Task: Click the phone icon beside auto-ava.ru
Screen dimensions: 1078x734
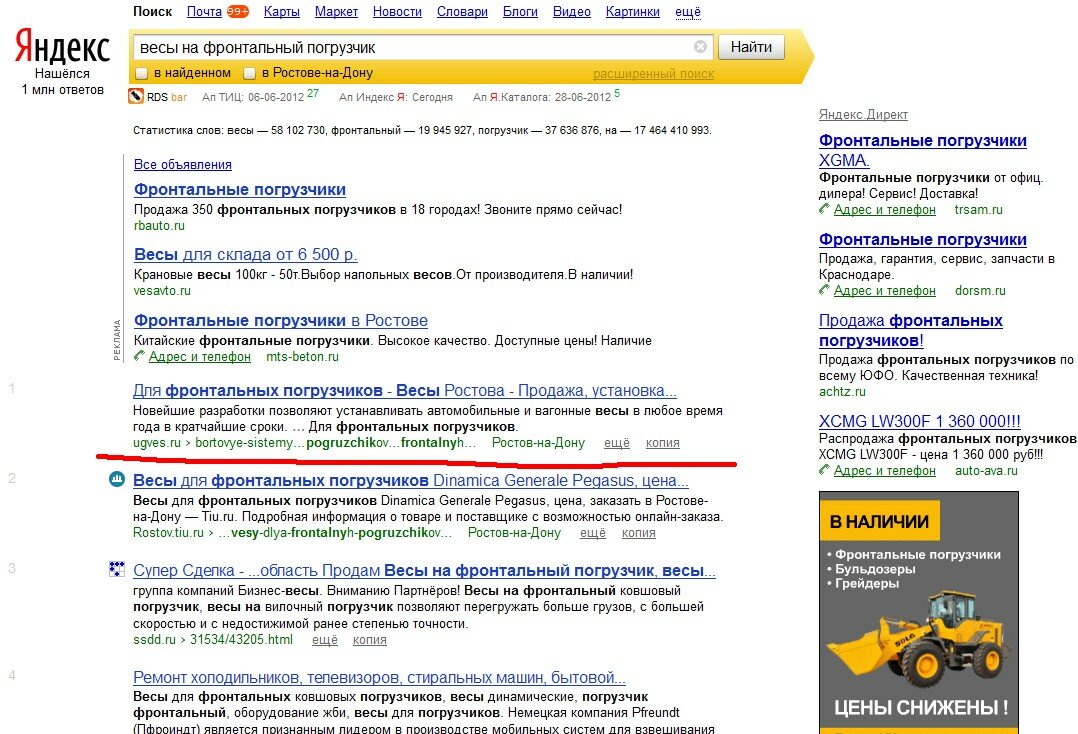Action: tap(824, 469)
